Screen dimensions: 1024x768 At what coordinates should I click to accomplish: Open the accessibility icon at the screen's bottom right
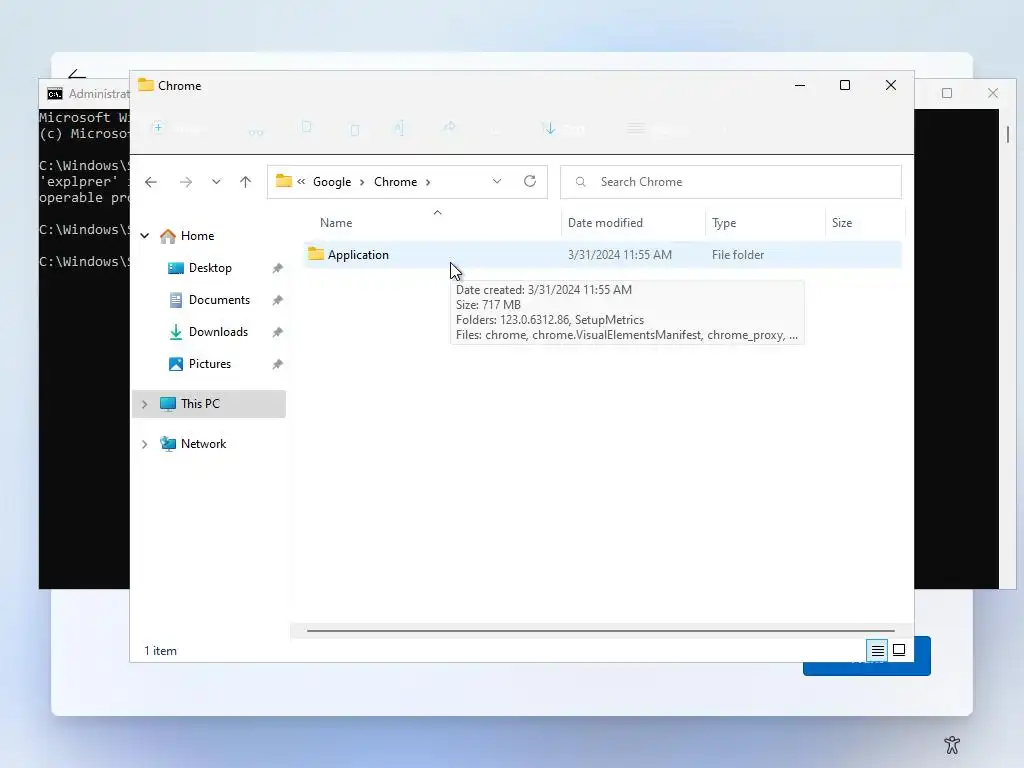(x=952, y=744)
